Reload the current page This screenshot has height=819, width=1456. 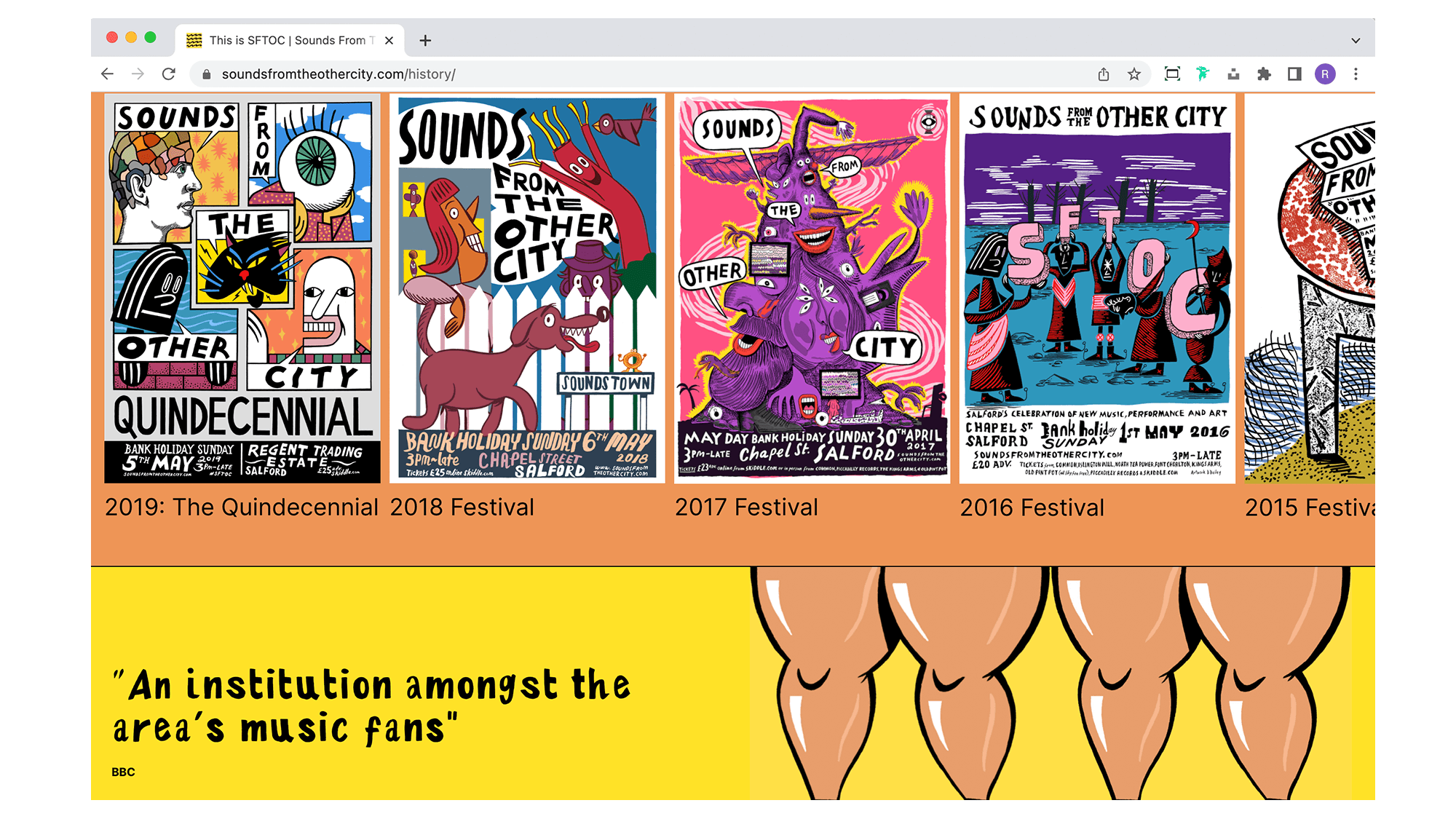tap(168, 74)
